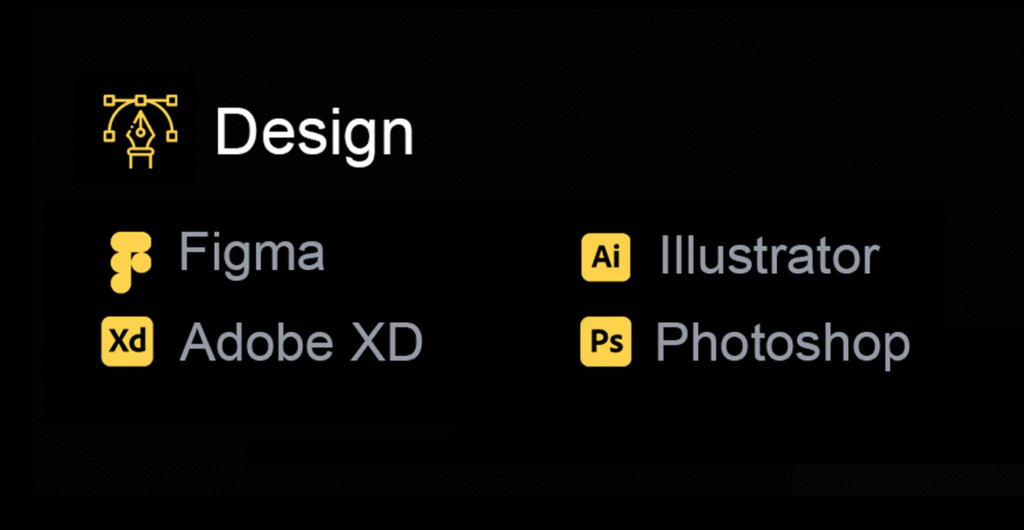Open the Illustrator text label

click(769, 256)
